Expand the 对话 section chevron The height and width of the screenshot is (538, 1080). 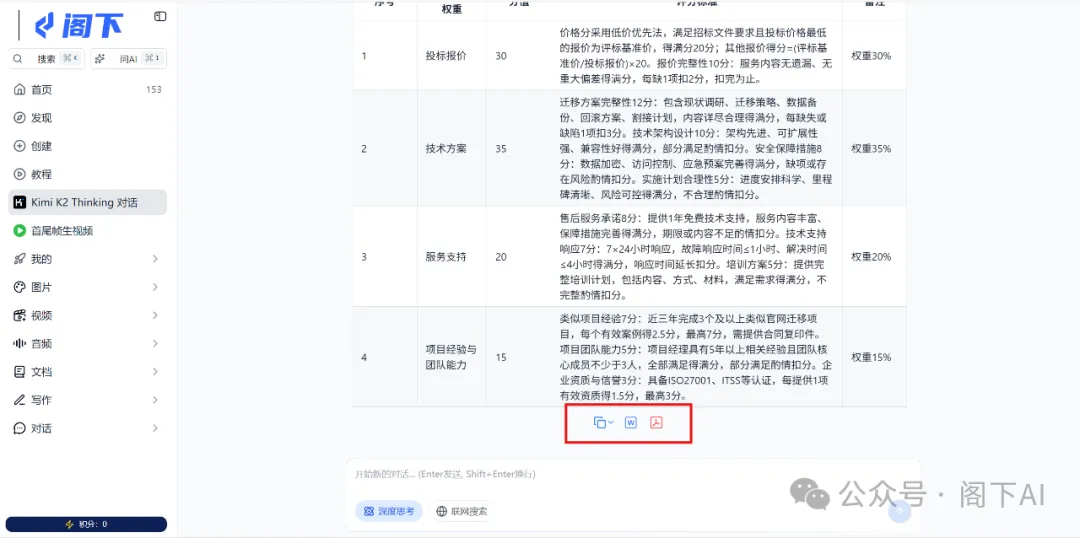155,428
